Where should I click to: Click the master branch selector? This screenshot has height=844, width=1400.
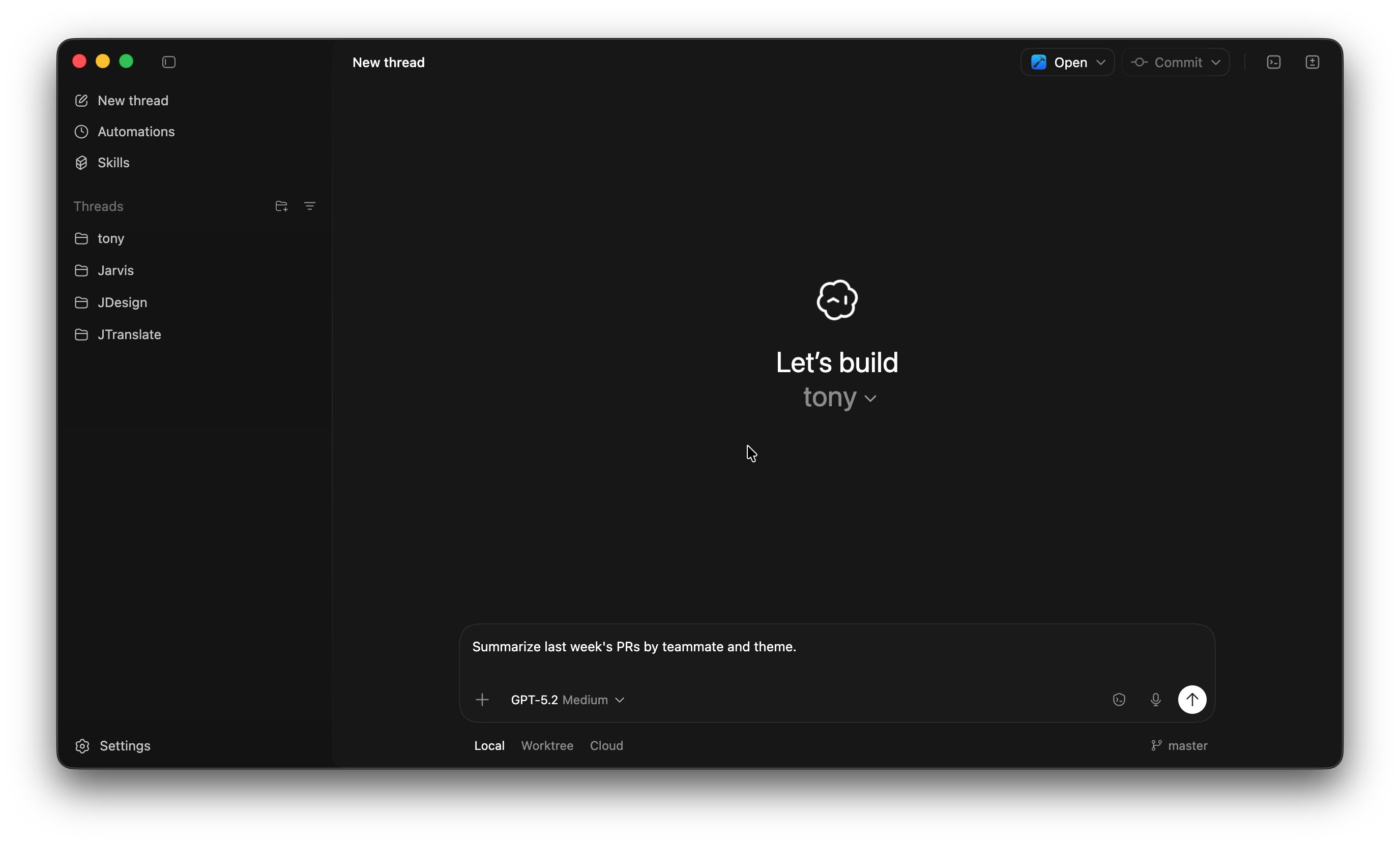pyautogui.click(x=1179, y=745)
